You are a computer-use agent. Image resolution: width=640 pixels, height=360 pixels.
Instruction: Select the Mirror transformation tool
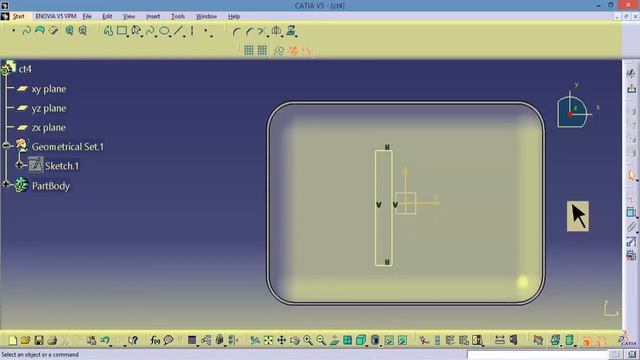point(276,31)
